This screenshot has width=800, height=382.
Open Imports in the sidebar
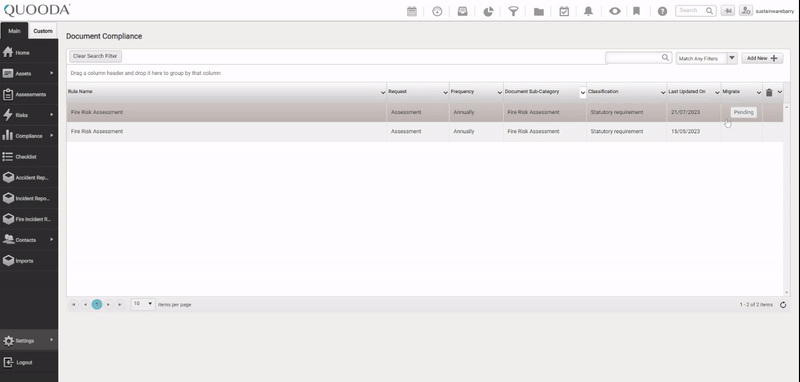tap(29, 261)
